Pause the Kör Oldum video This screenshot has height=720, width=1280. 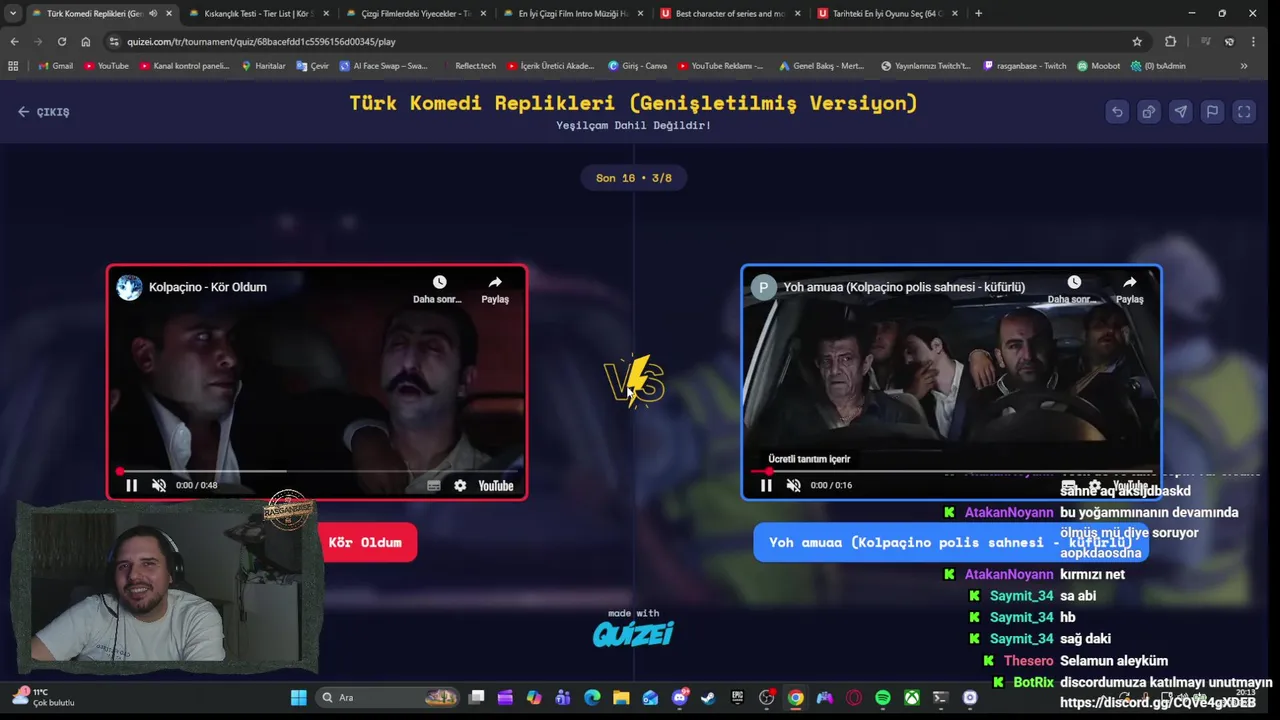click(x=131, y=485)
